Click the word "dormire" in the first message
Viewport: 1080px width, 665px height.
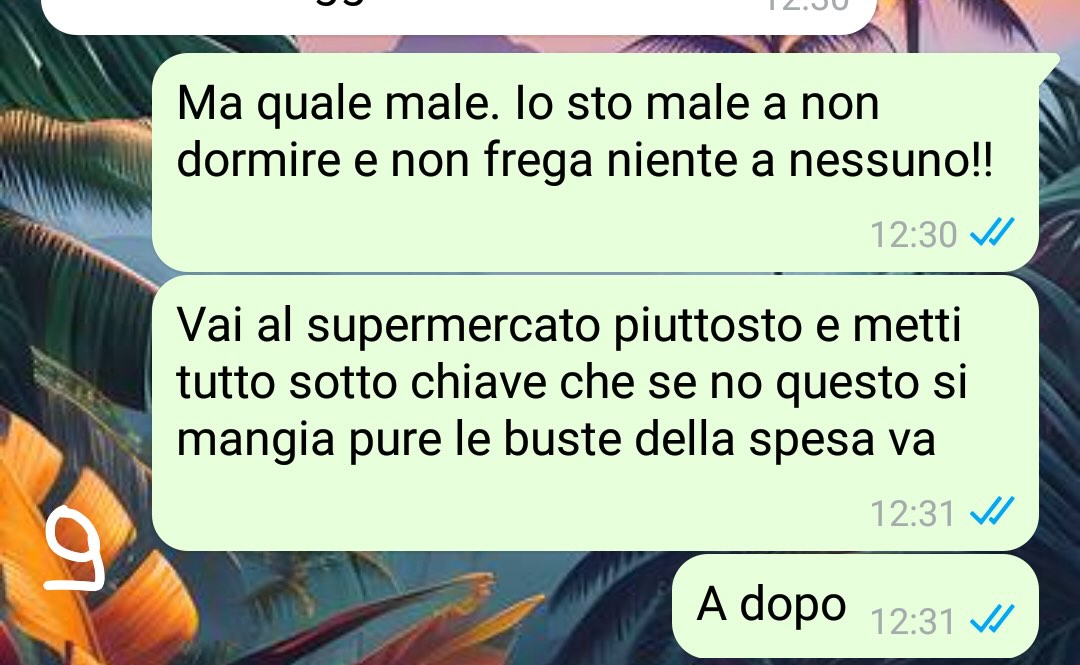click(x=258, y=161)
